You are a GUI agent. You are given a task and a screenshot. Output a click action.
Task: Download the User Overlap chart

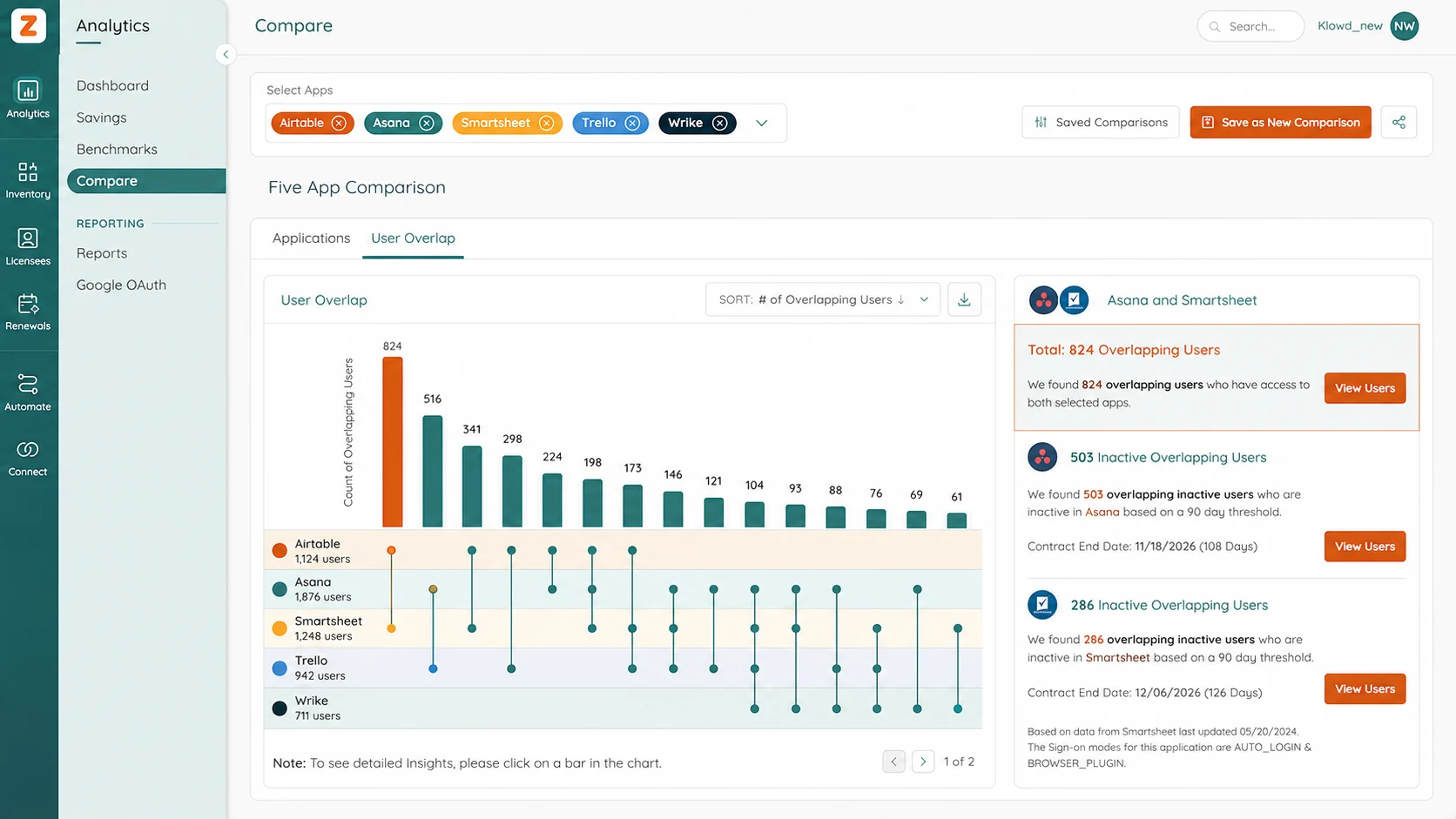[964, 299]
